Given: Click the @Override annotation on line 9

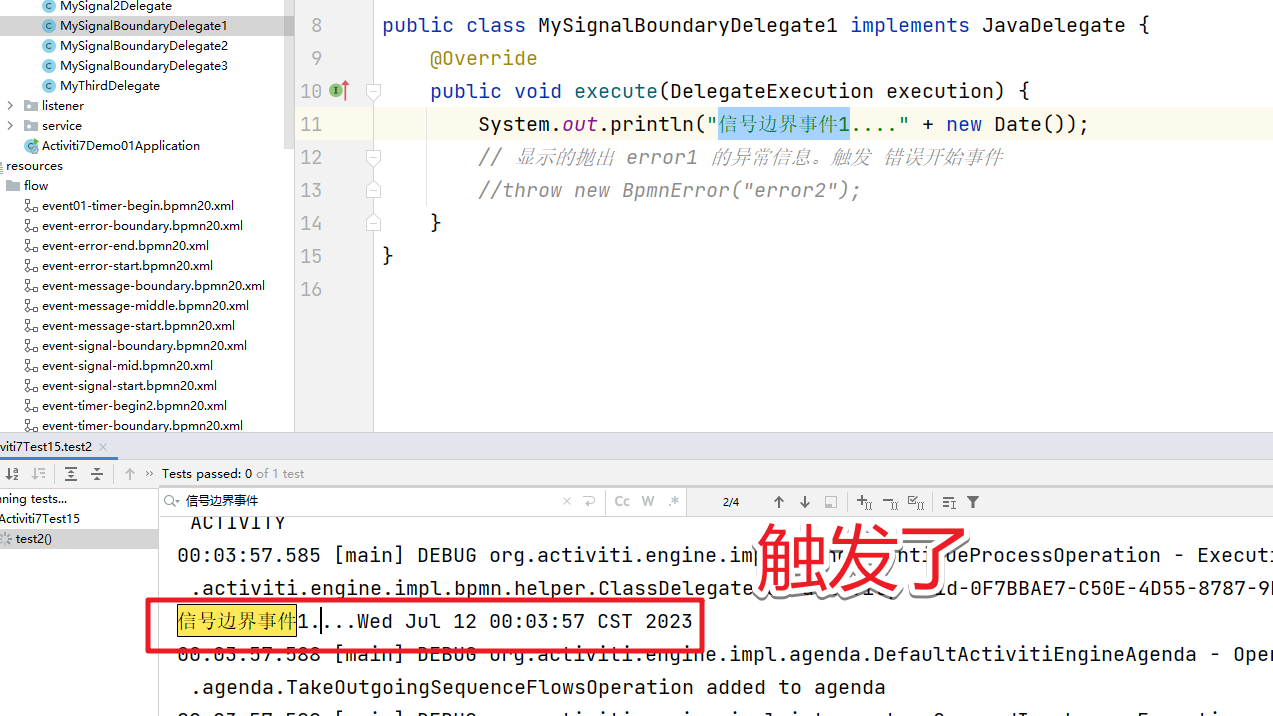Looking at the screenshot, I should pos(484,58).
